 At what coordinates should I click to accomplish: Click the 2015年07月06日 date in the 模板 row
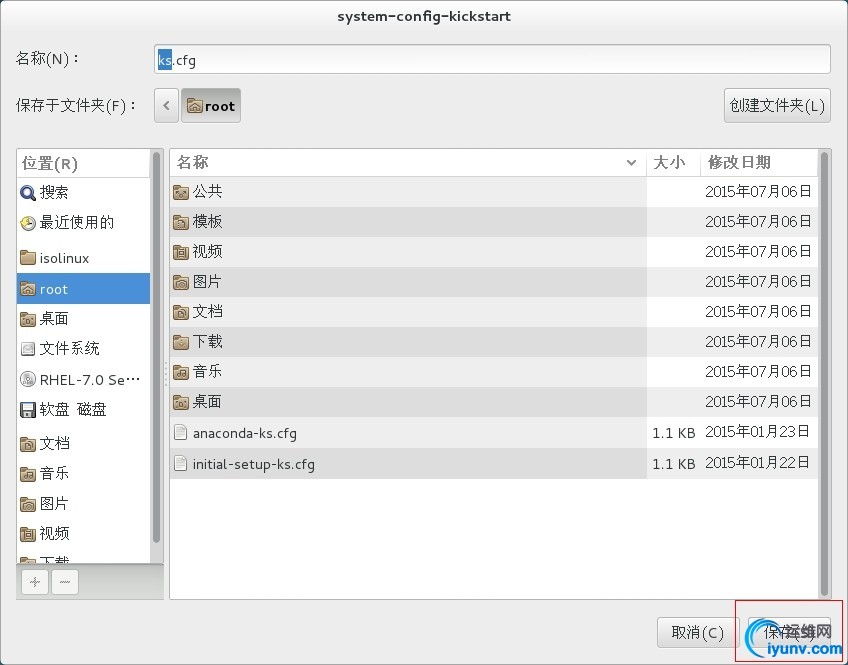(758, 222)
